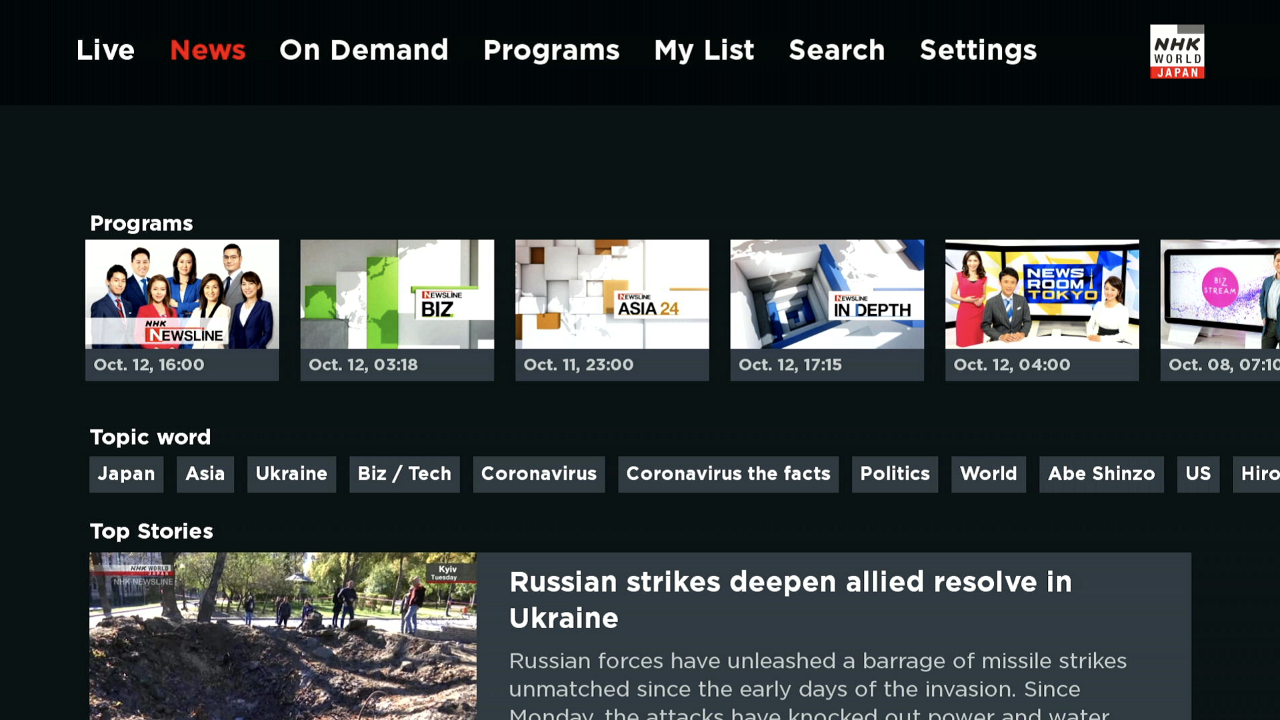Select the Ukraine topic word
Screen dimensions: 1280x720
[291, 474]
